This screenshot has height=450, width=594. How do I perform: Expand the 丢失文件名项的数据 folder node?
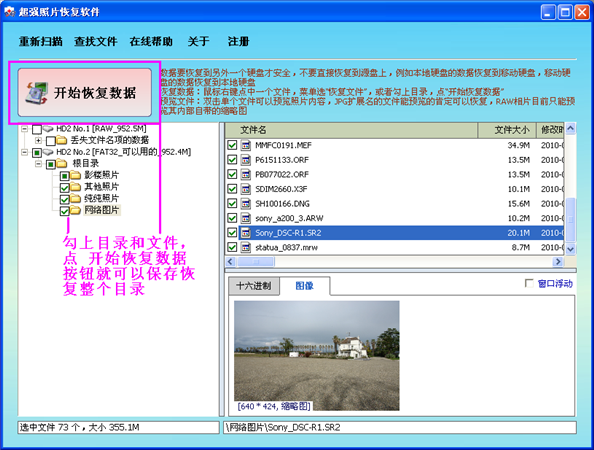38,141
